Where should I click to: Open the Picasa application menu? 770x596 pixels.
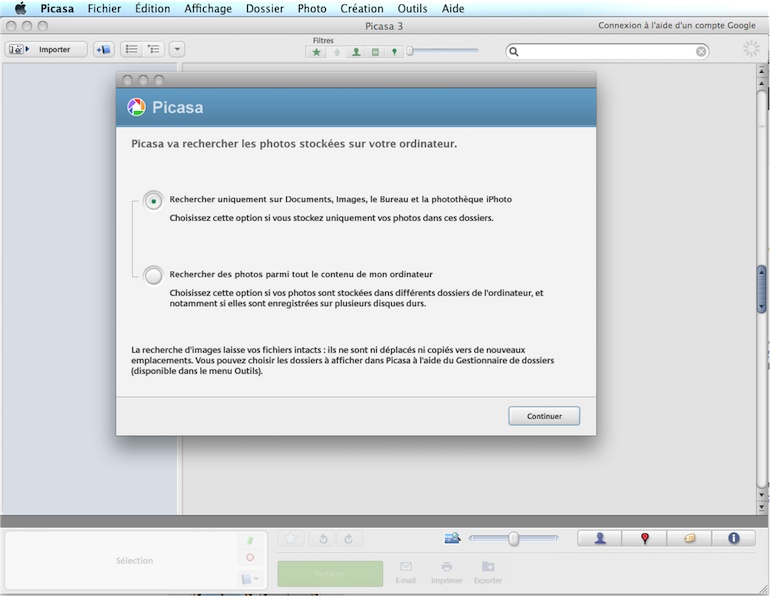point(57,8)
